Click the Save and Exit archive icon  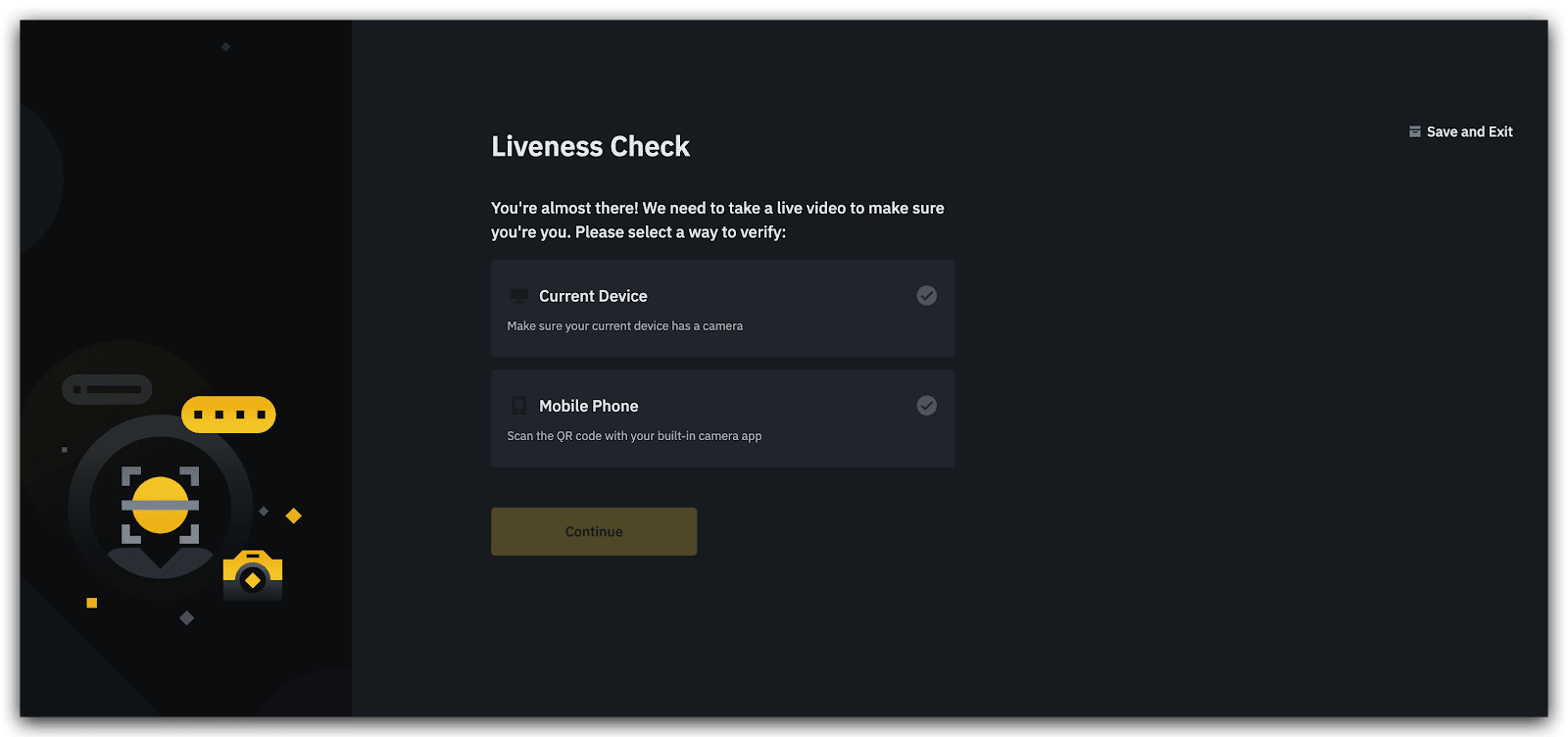[1414, 131]
